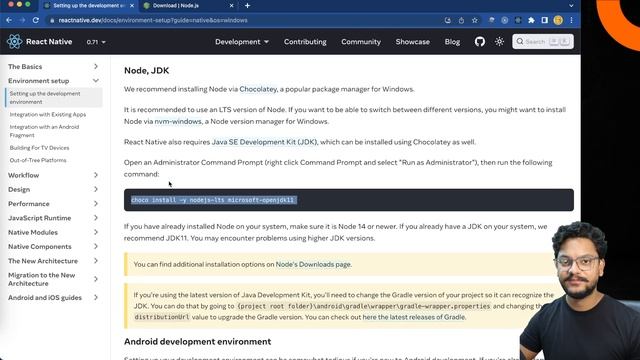Open the Chrome three-dot menu
The image size is (640, 360).
[571, 20]
